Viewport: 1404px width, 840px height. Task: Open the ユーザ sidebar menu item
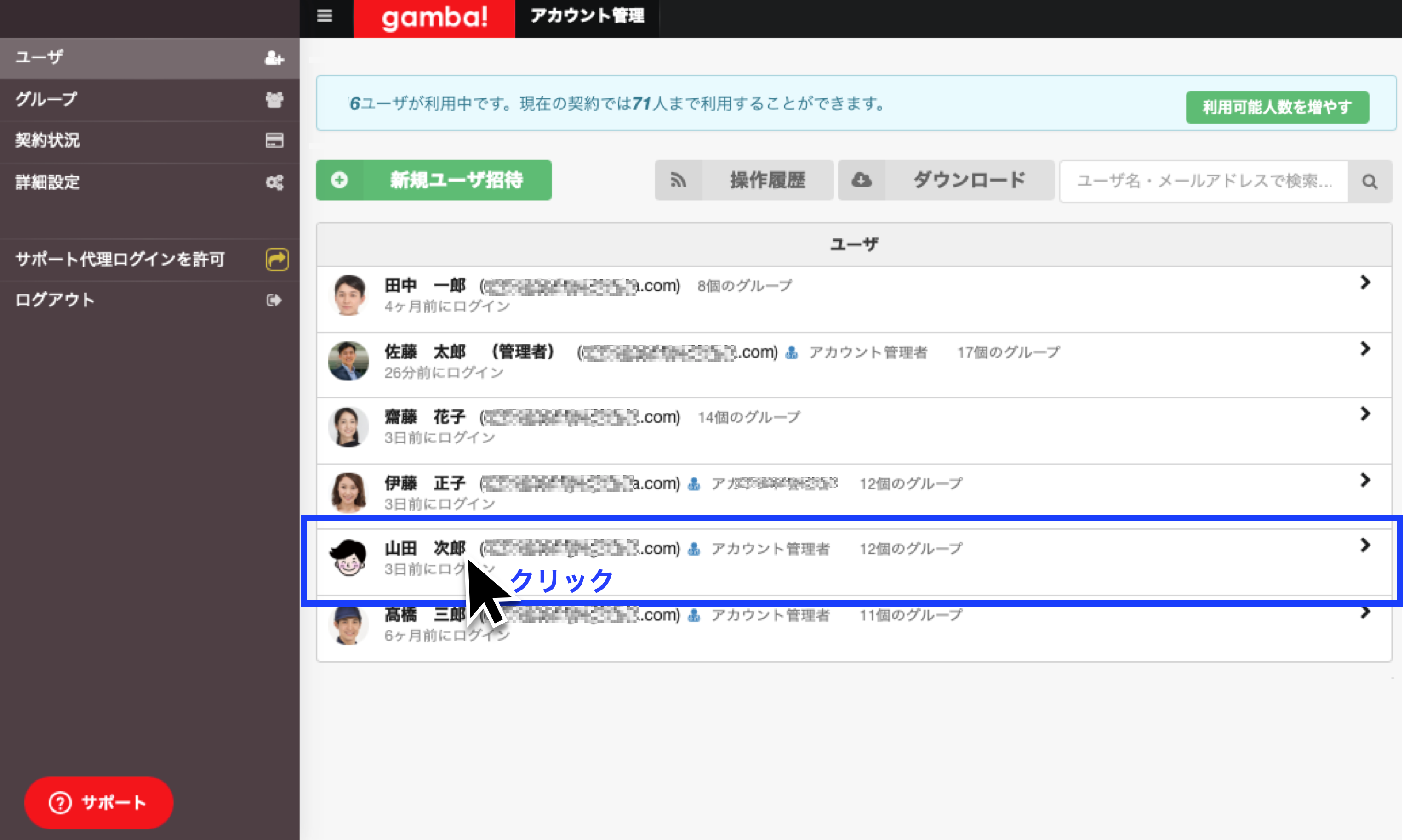[x=149, y=58]
